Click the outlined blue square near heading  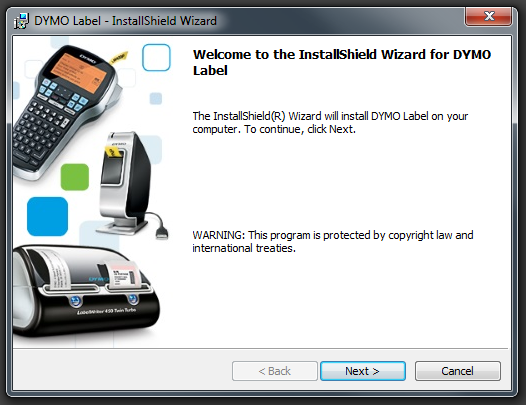(156, 57)
